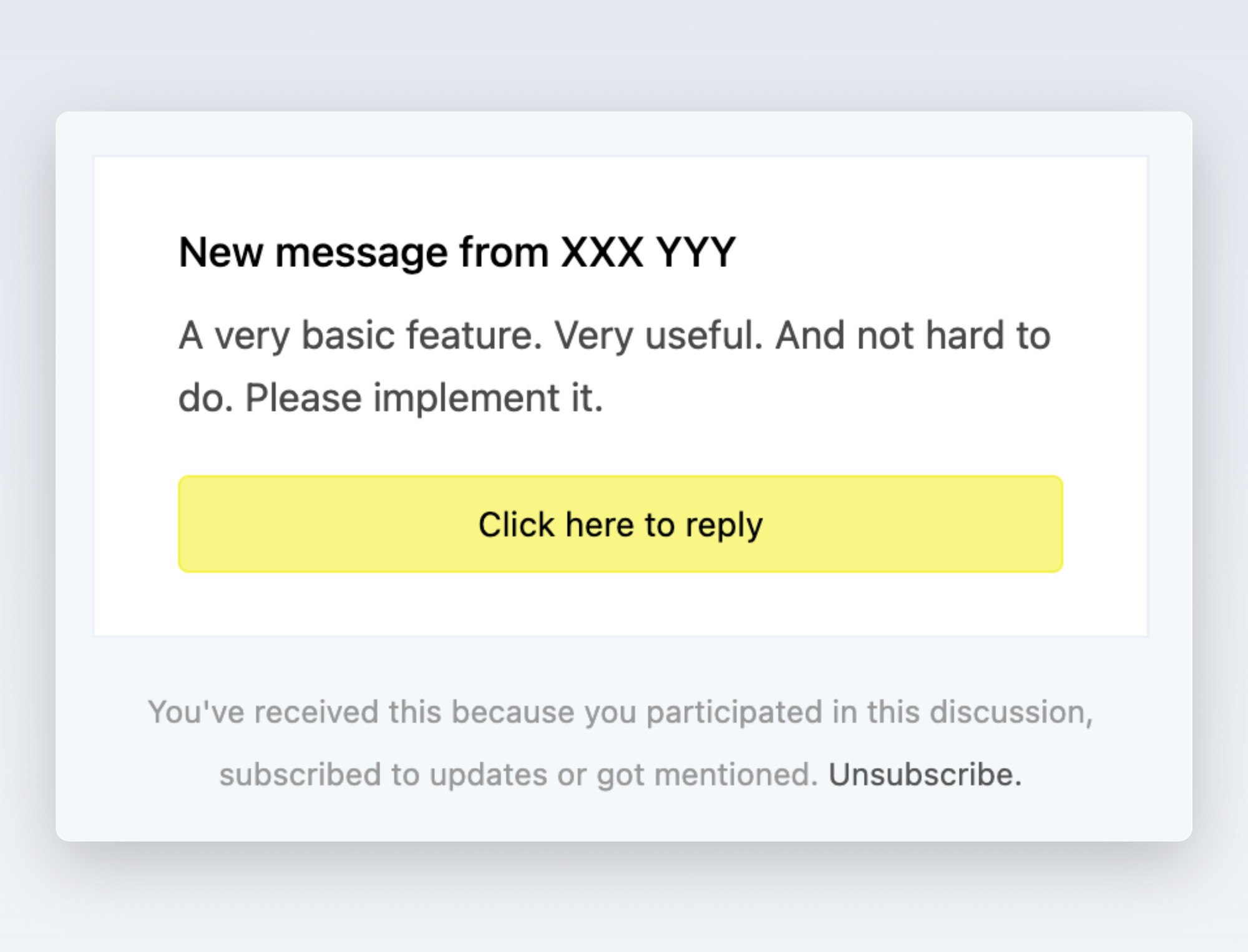Click the footer text "participated in this discussion"
1248x952 pixels.
tap(868, 712)
